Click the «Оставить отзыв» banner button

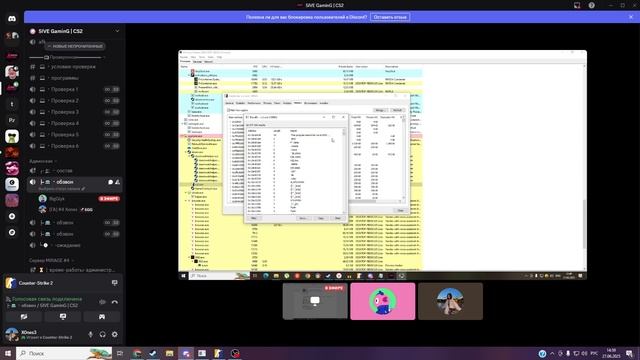click(x=390, y=17)
